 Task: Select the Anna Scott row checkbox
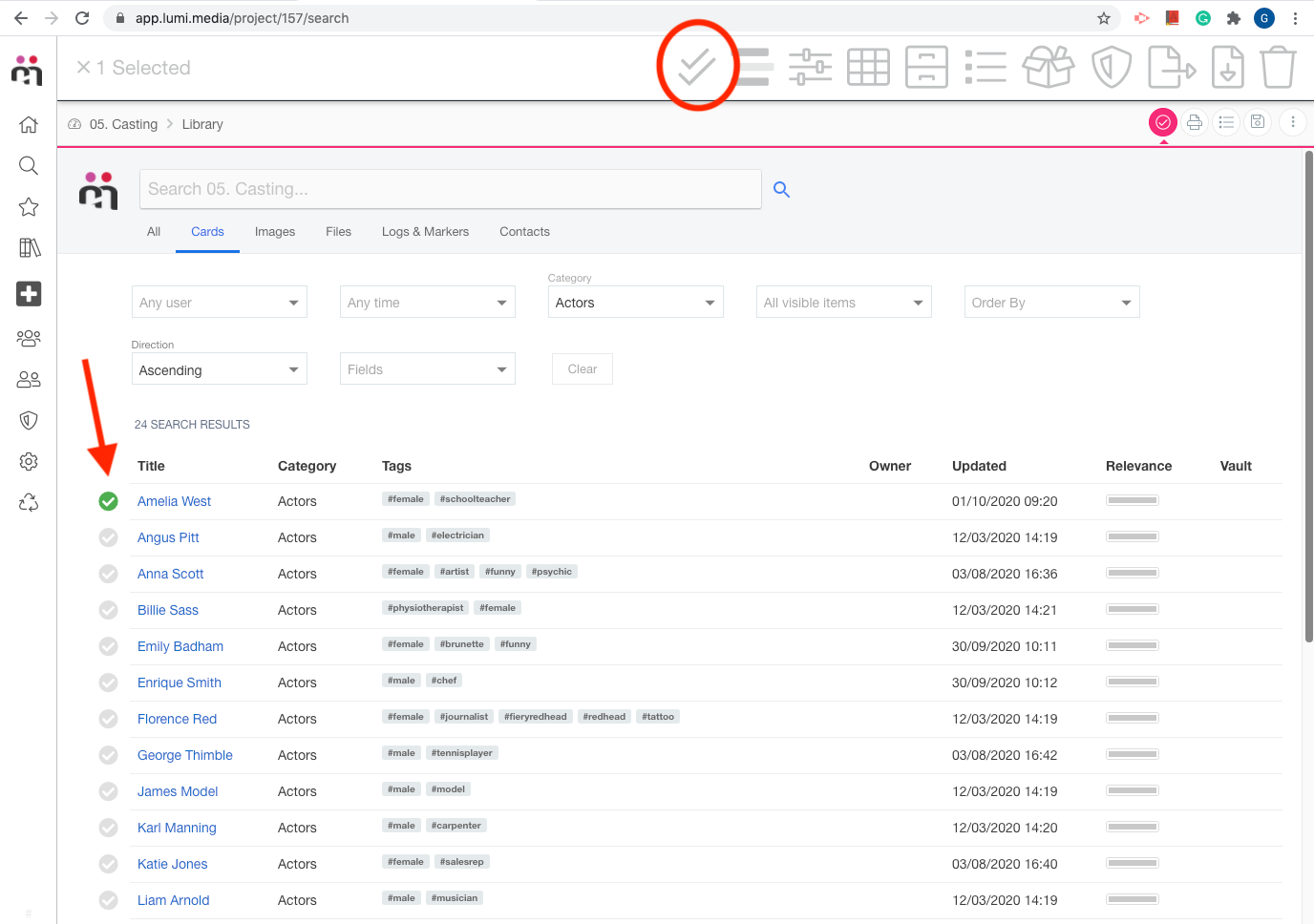click(x=109, y=574)
